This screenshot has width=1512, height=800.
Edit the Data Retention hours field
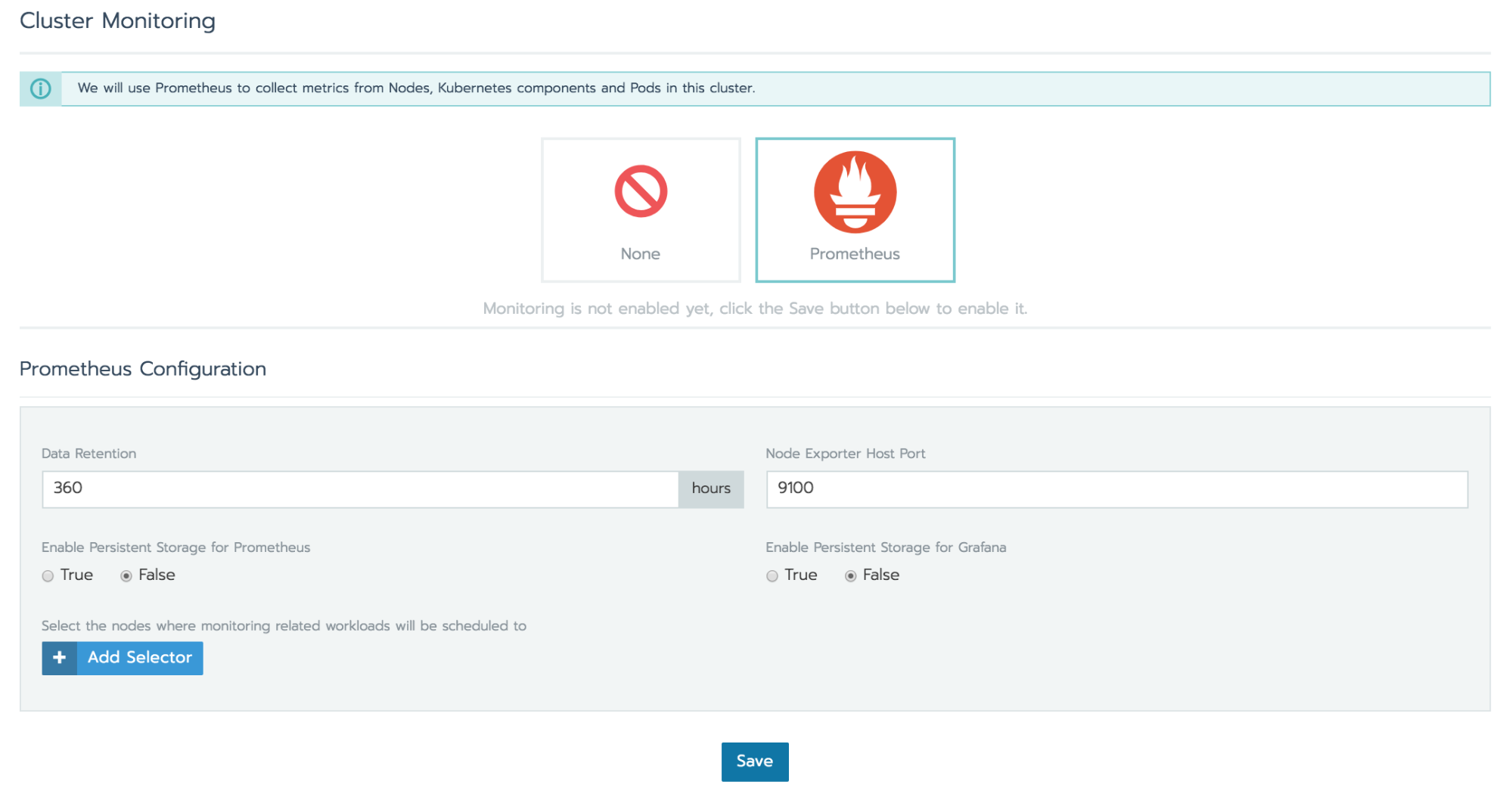[x=360, y=488]
